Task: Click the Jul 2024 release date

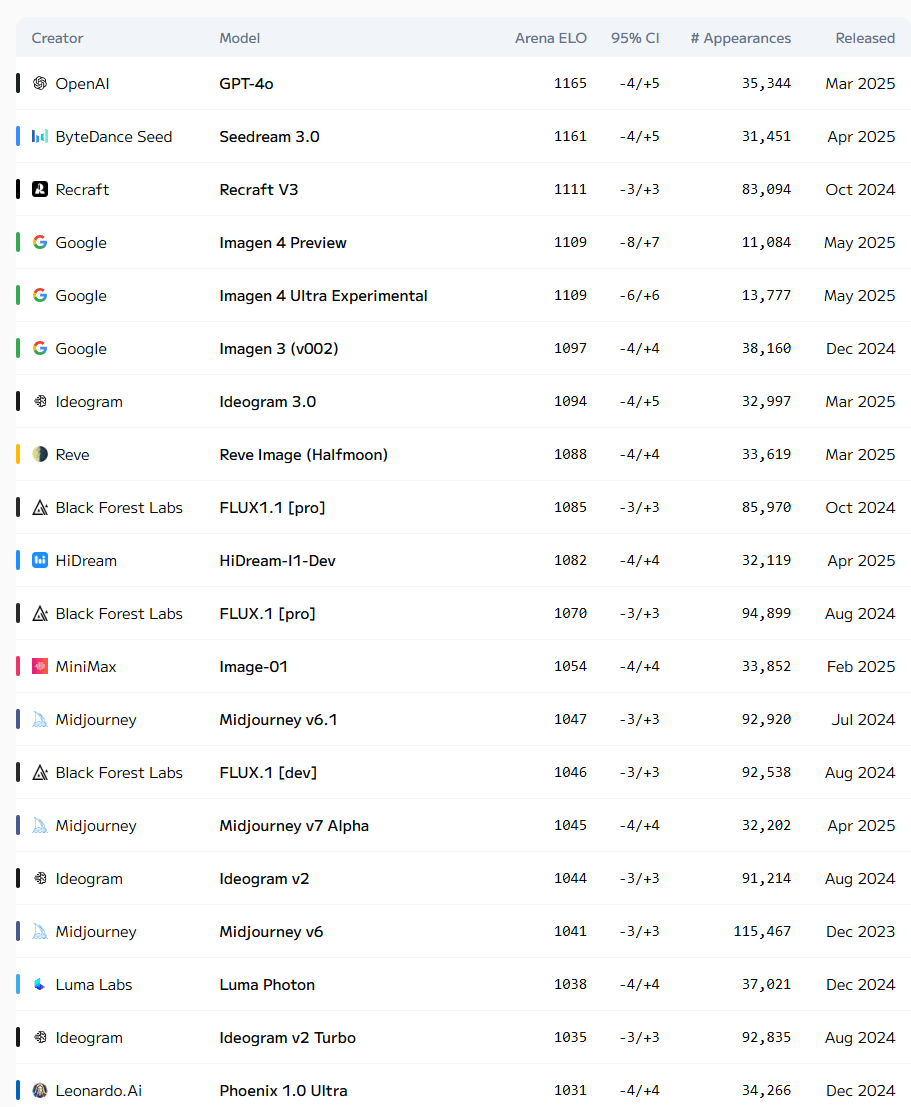Action: coord(863,719)
